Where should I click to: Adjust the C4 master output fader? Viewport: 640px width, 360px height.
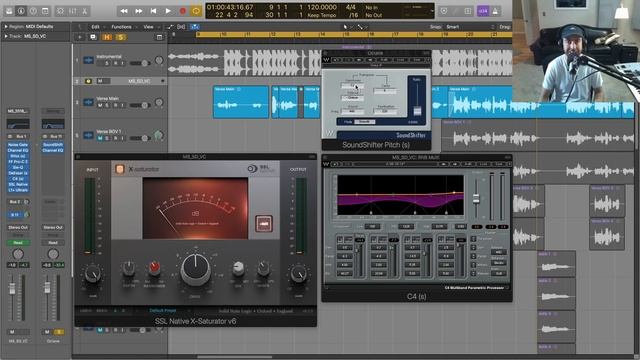coord(476,198)
